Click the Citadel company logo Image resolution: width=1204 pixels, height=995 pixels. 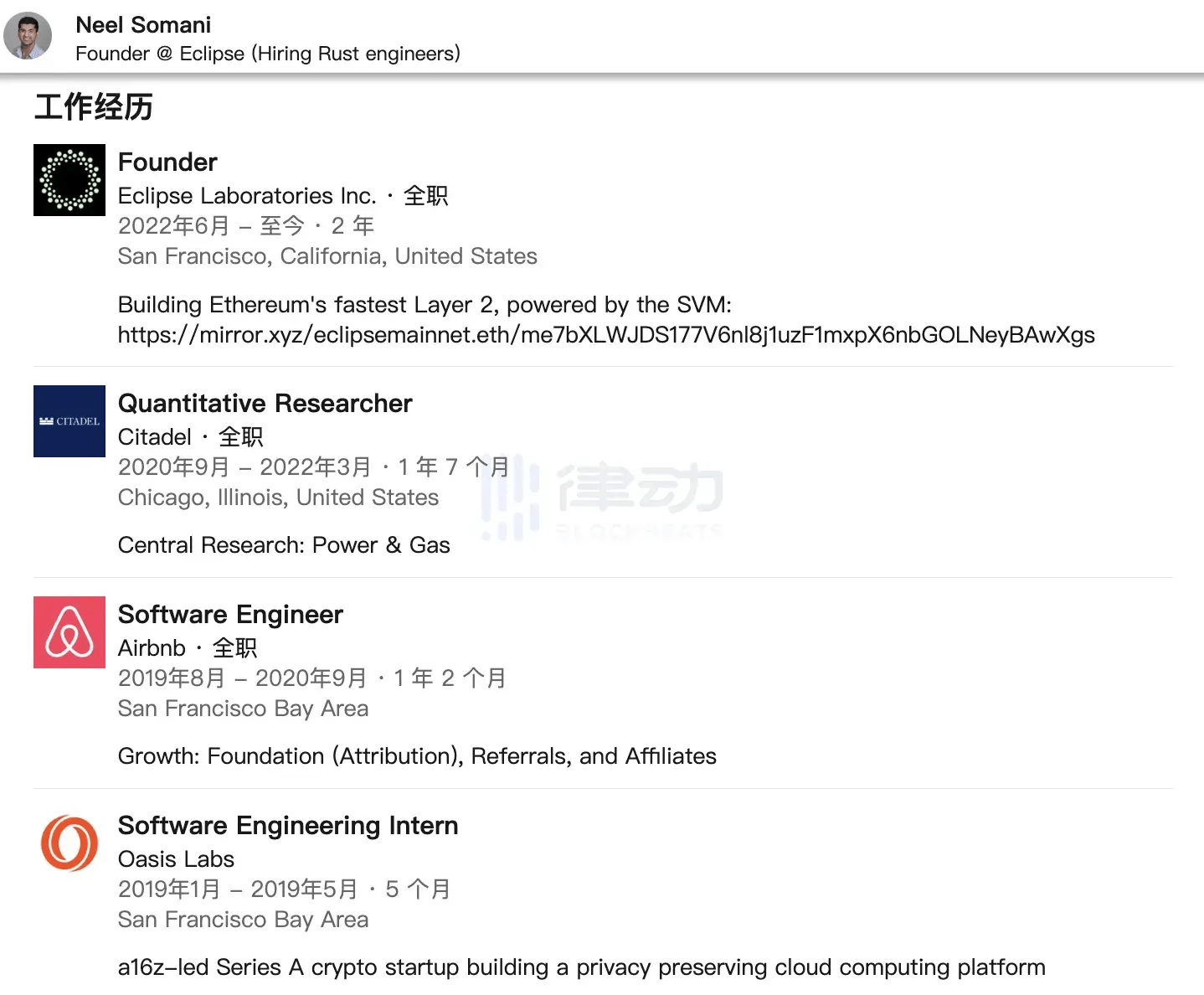coord(69,421)
